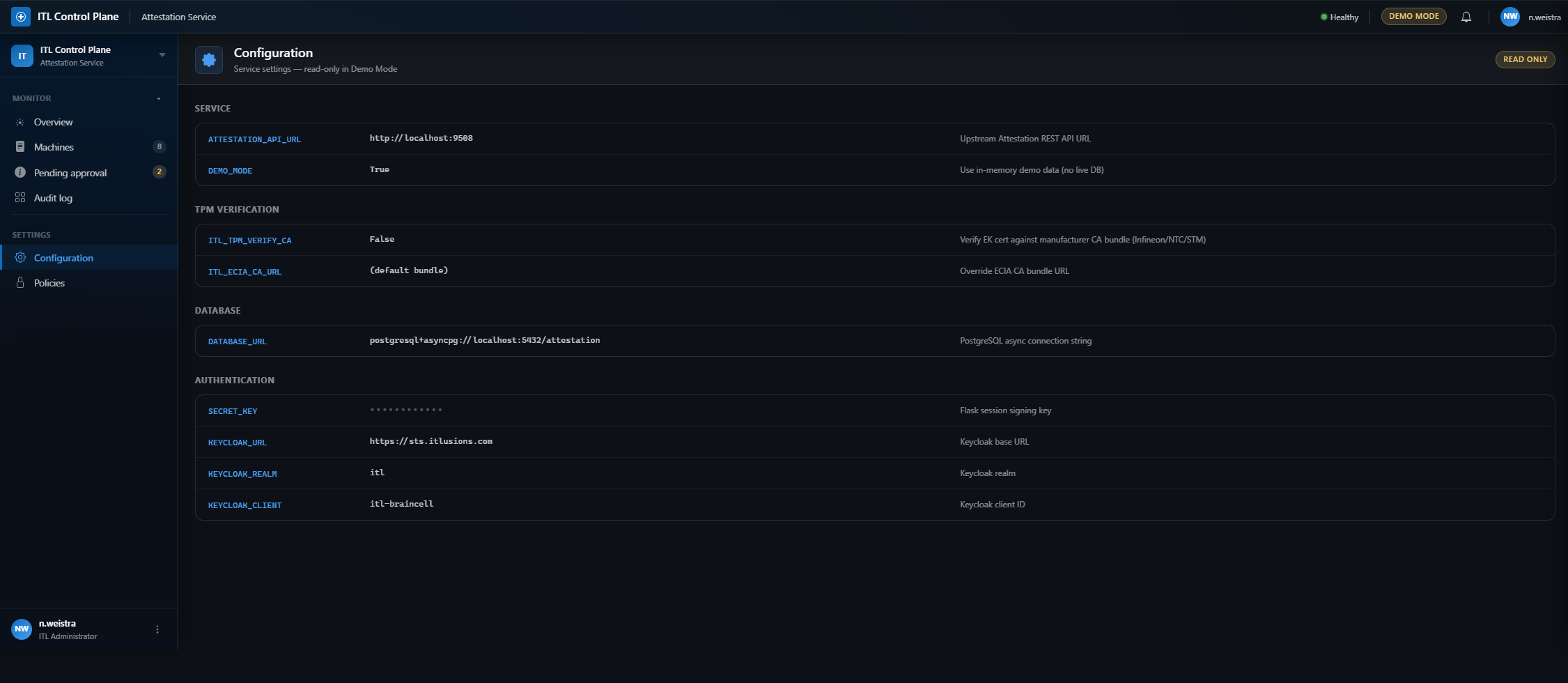This screenshot has height=683, width=1568.
Task: Open user options kebab menu
Action: tap(157, 629)
